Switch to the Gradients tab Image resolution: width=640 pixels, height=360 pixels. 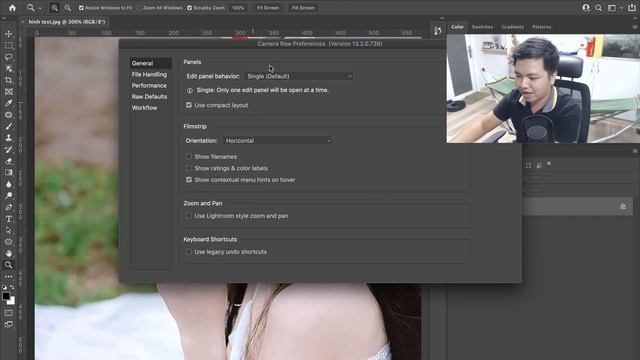click(513, 27)
